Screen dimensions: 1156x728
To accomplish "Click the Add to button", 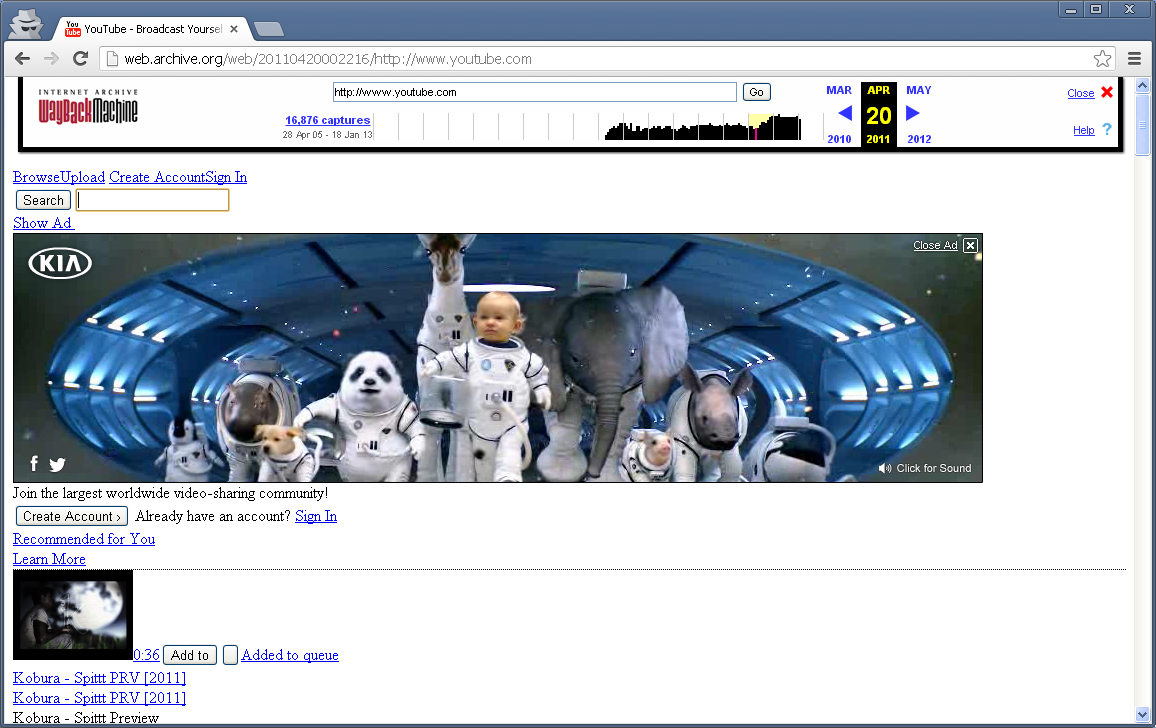I will [190, 655].
